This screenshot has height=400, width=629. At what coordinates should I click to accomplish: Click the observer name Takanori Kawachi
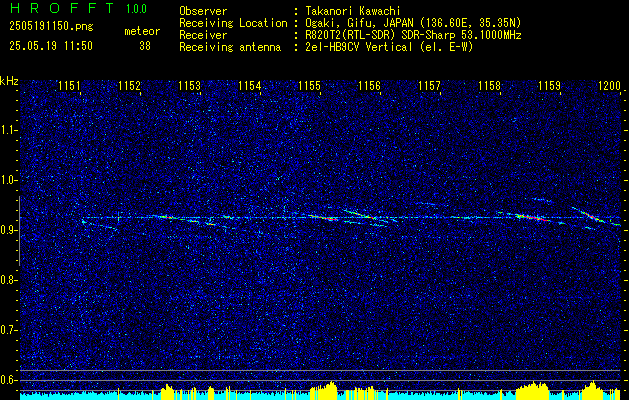(x=355, y=11)
